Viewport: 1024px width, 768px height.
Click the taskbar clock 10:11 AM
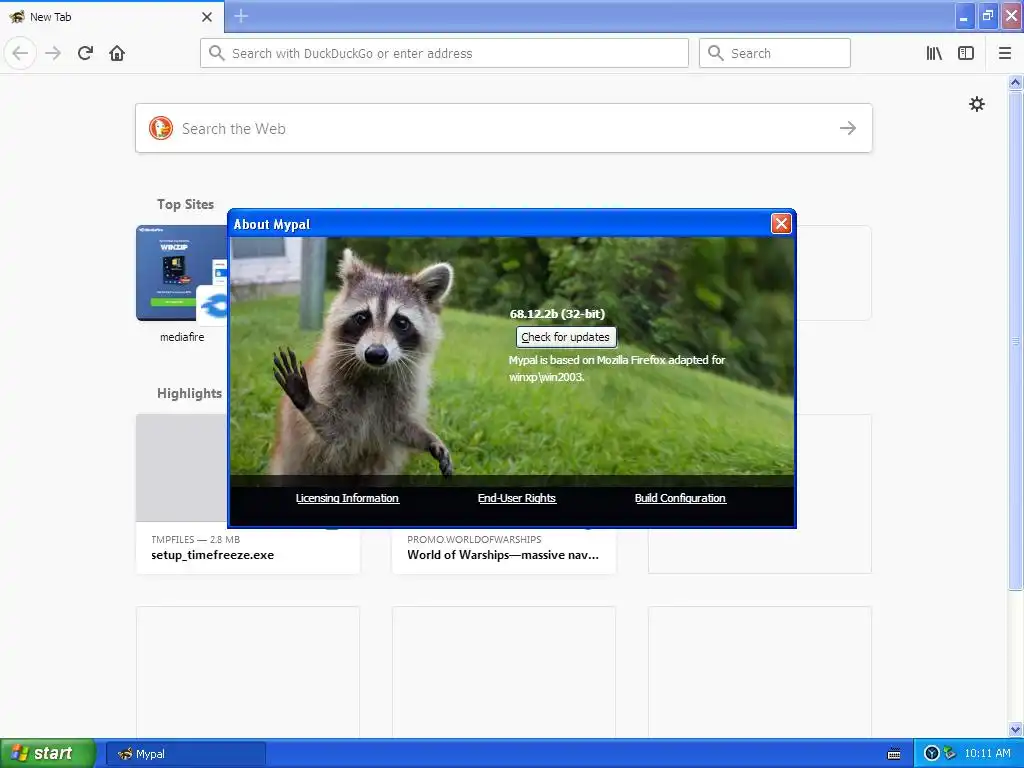click(x=987, y=754)
